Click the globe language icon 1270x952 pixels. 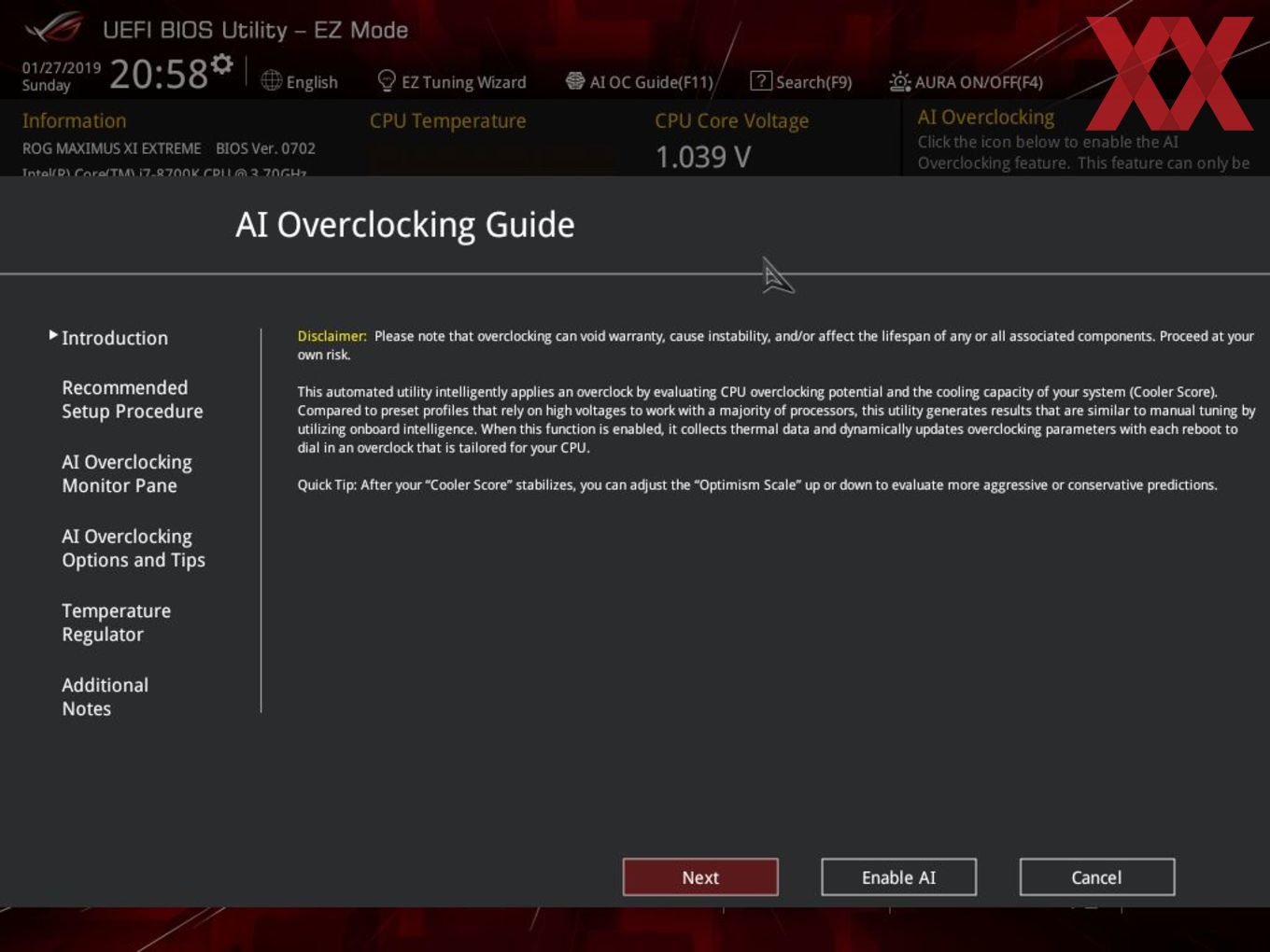[271, 81]
